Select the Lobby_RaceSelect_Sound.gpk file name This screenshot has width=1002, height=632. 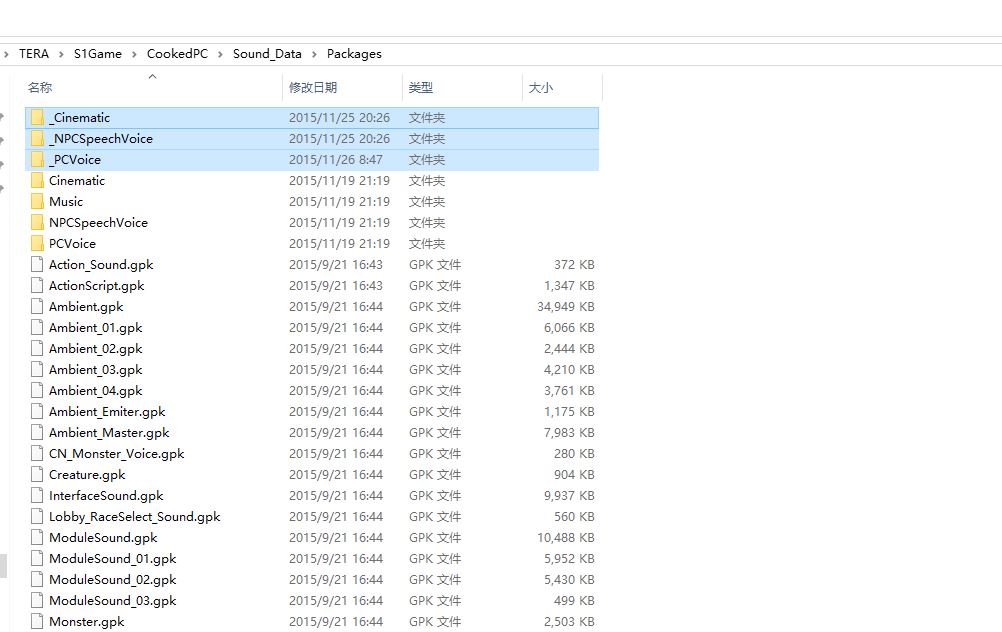tap(134, 517)
